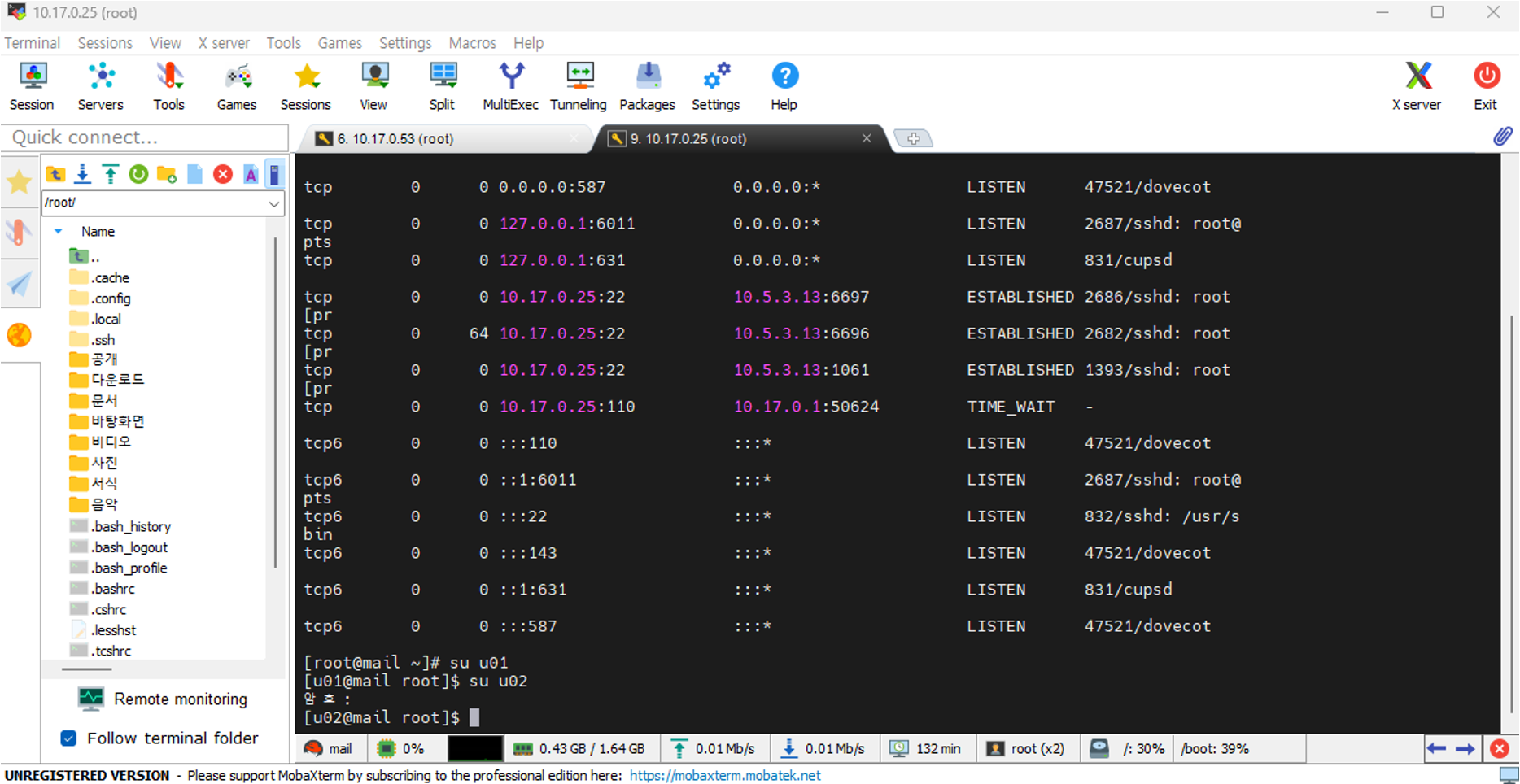The width and height of the screenshot is (1520, 784).
Task: Click the red delete file icon
Action: 222,174
